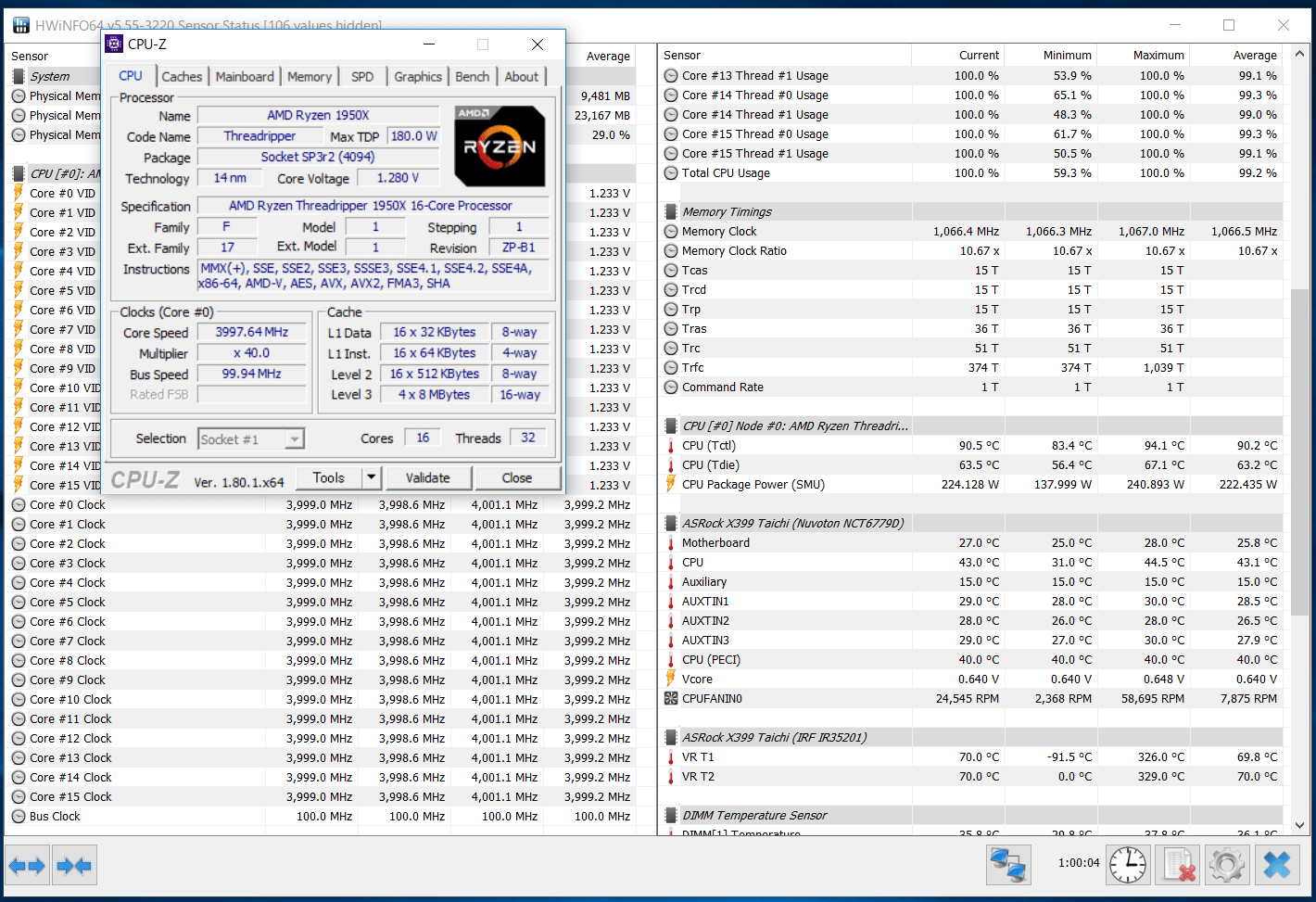Click the CPUFANIN0 fan icon

[x=671, y=698]
